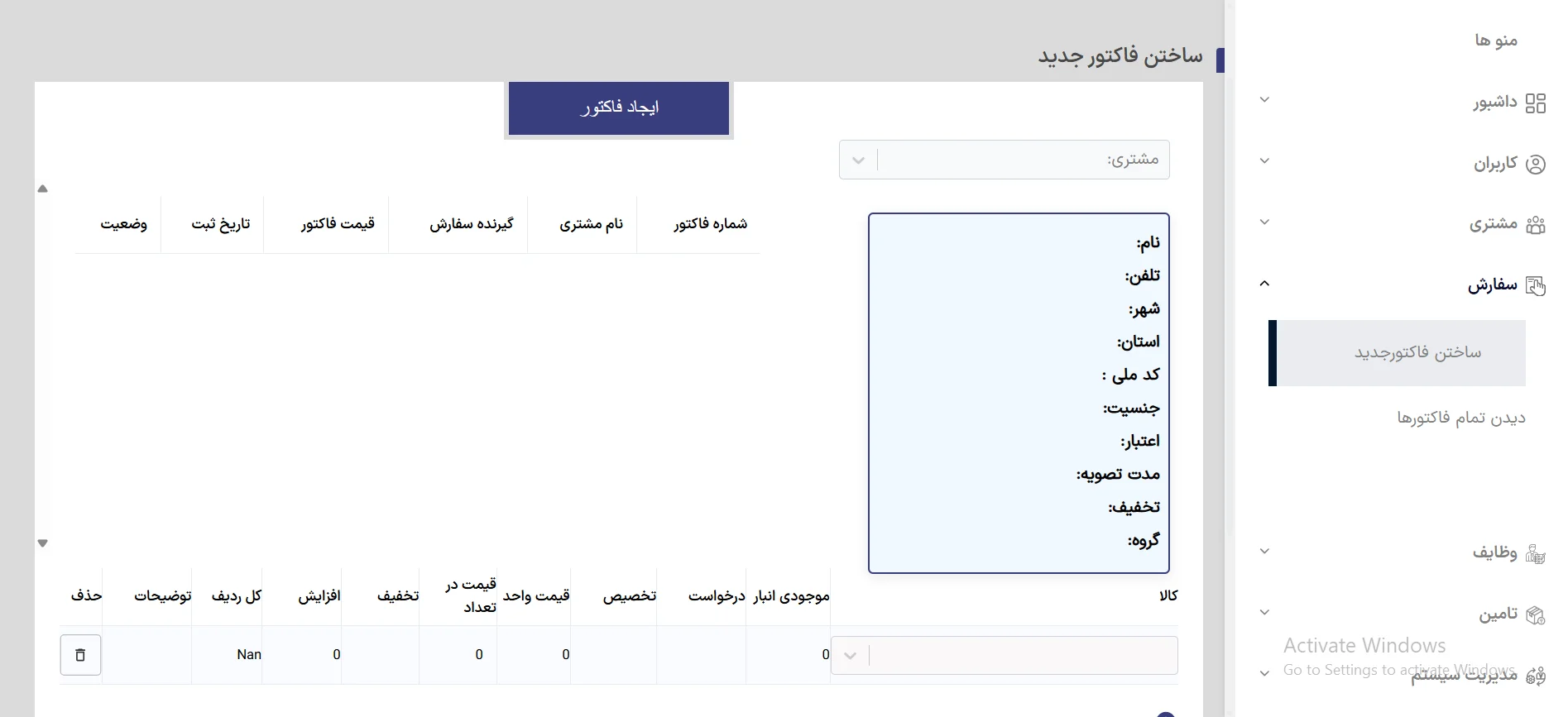Click the invoice list scroll down arrow
The image size is (1568, 717).
[43, 543]
